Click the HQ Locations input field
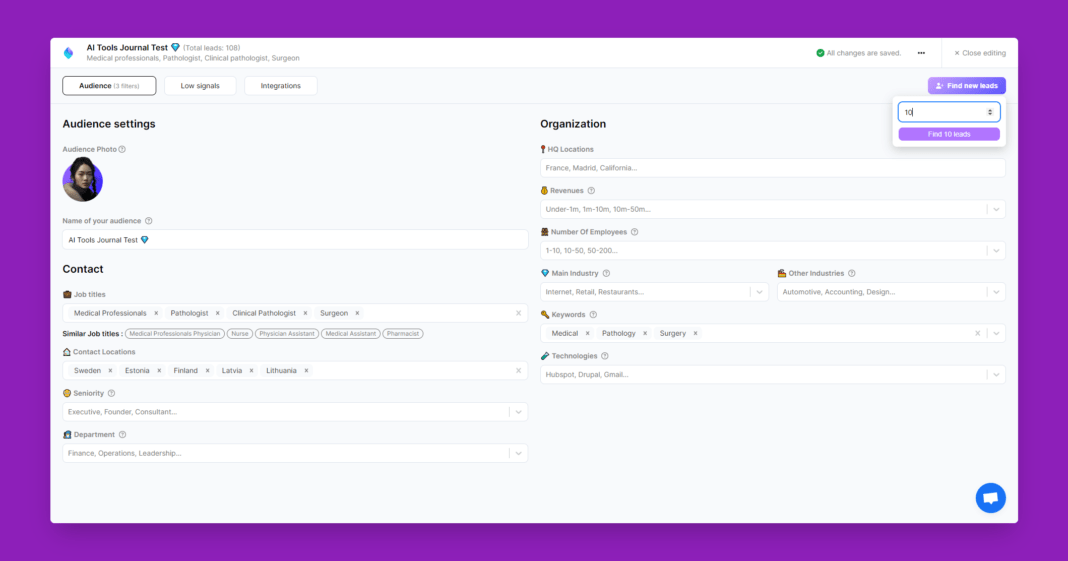The height and width of the screenshot is (561, 1068). click(772, 168)
